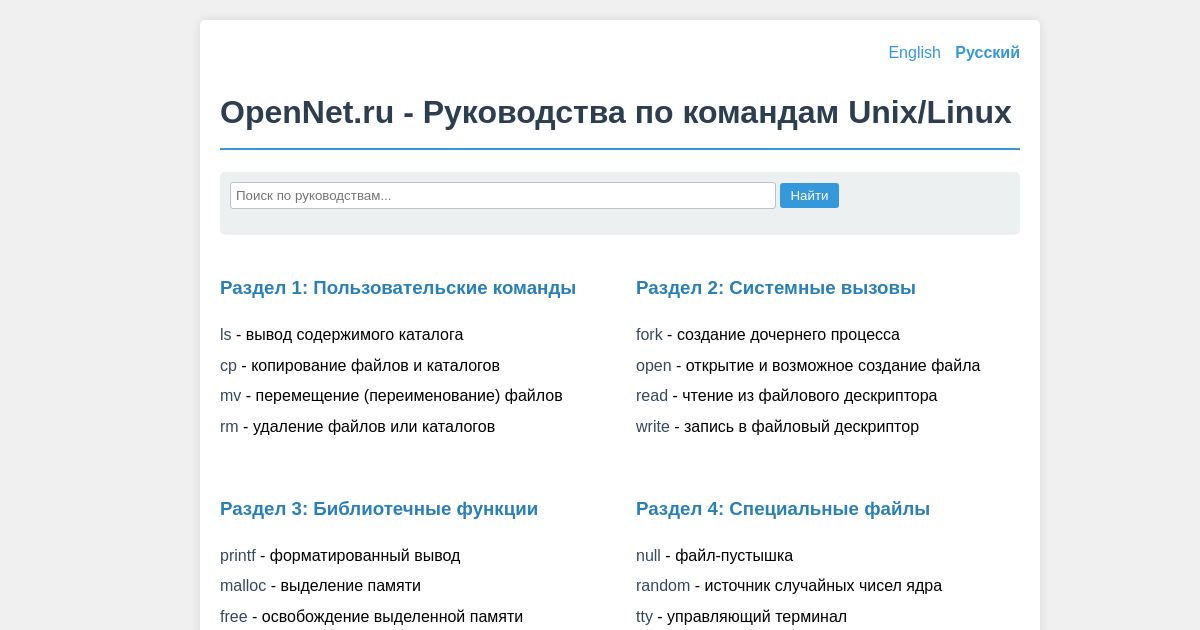Select the Русский language link
1200x630 pixels.
click(987, 52)
